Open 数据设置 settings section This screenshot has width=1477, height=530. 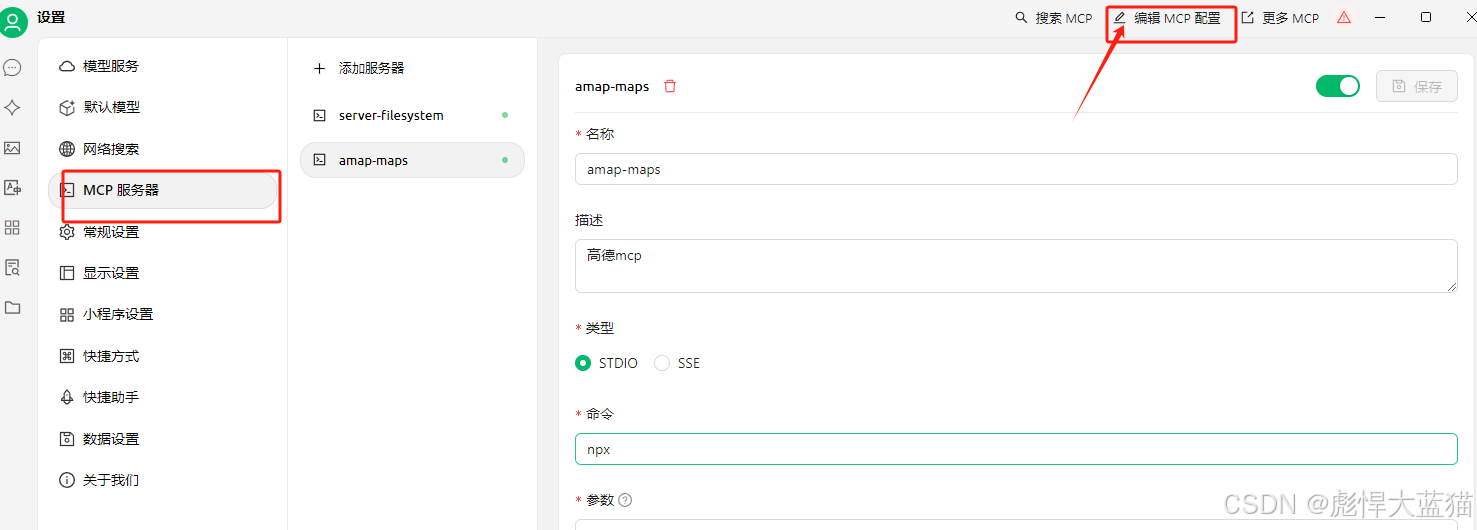[x=163, y=439]
